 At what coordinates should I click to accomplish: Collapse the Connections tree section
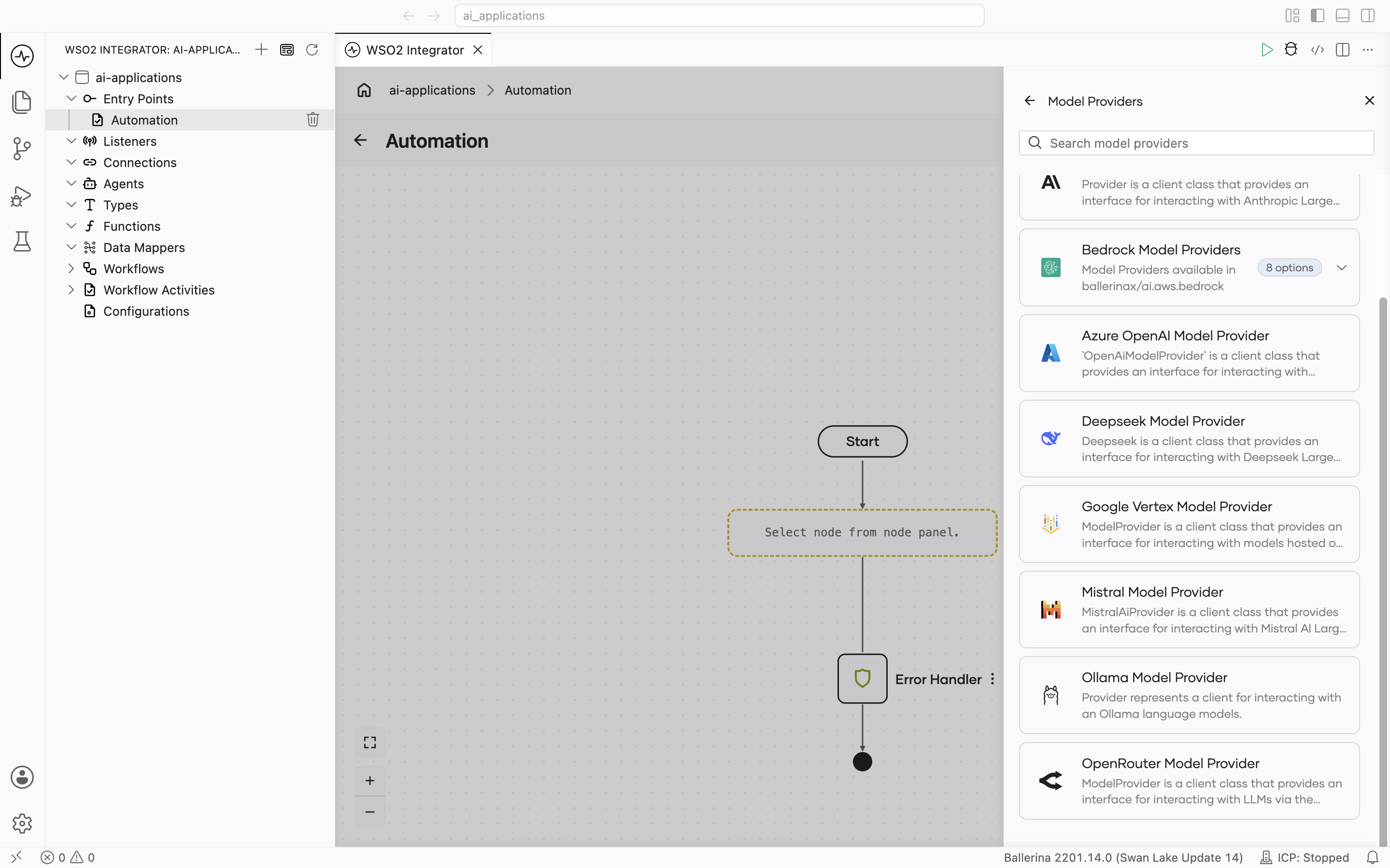71,162
